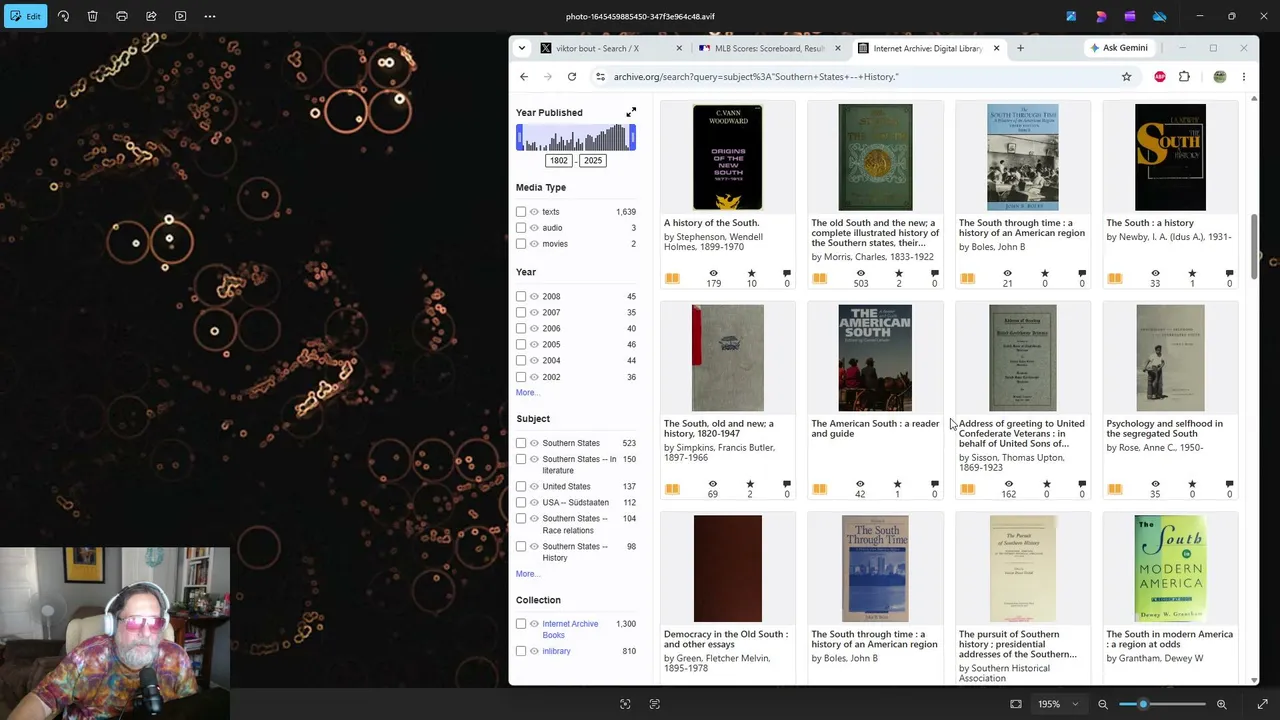Click the Democracy in the Old South cover
Image resolution: width=1280 pixels, height=720 pixels.
728,568
